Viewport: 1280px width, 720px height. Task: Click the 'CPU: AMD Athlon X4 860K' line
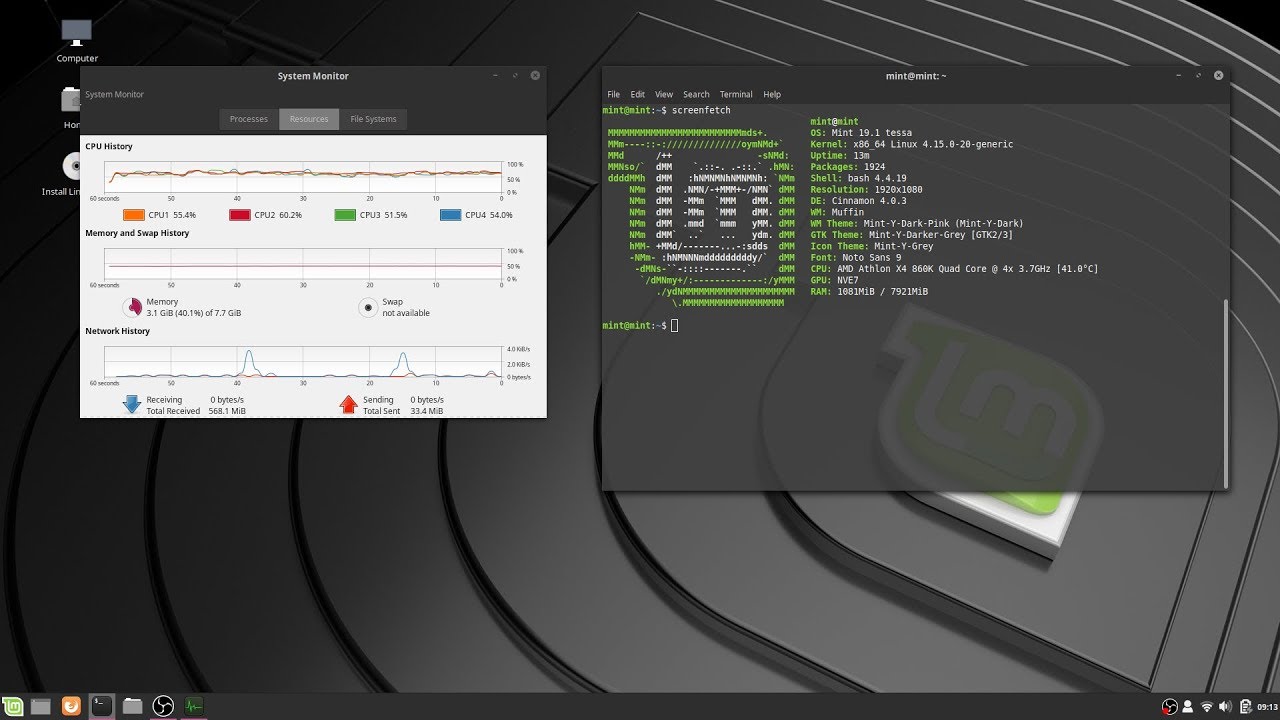954,269
